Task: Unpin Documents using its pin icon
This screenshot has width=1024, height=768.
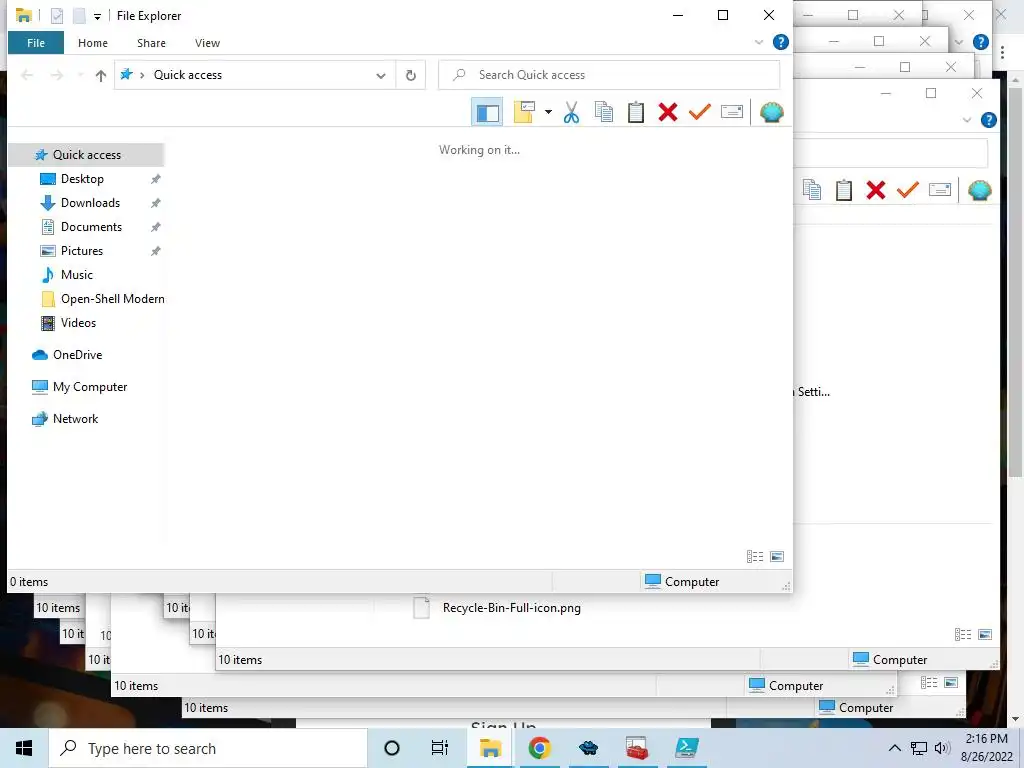Action: [155, 227]
